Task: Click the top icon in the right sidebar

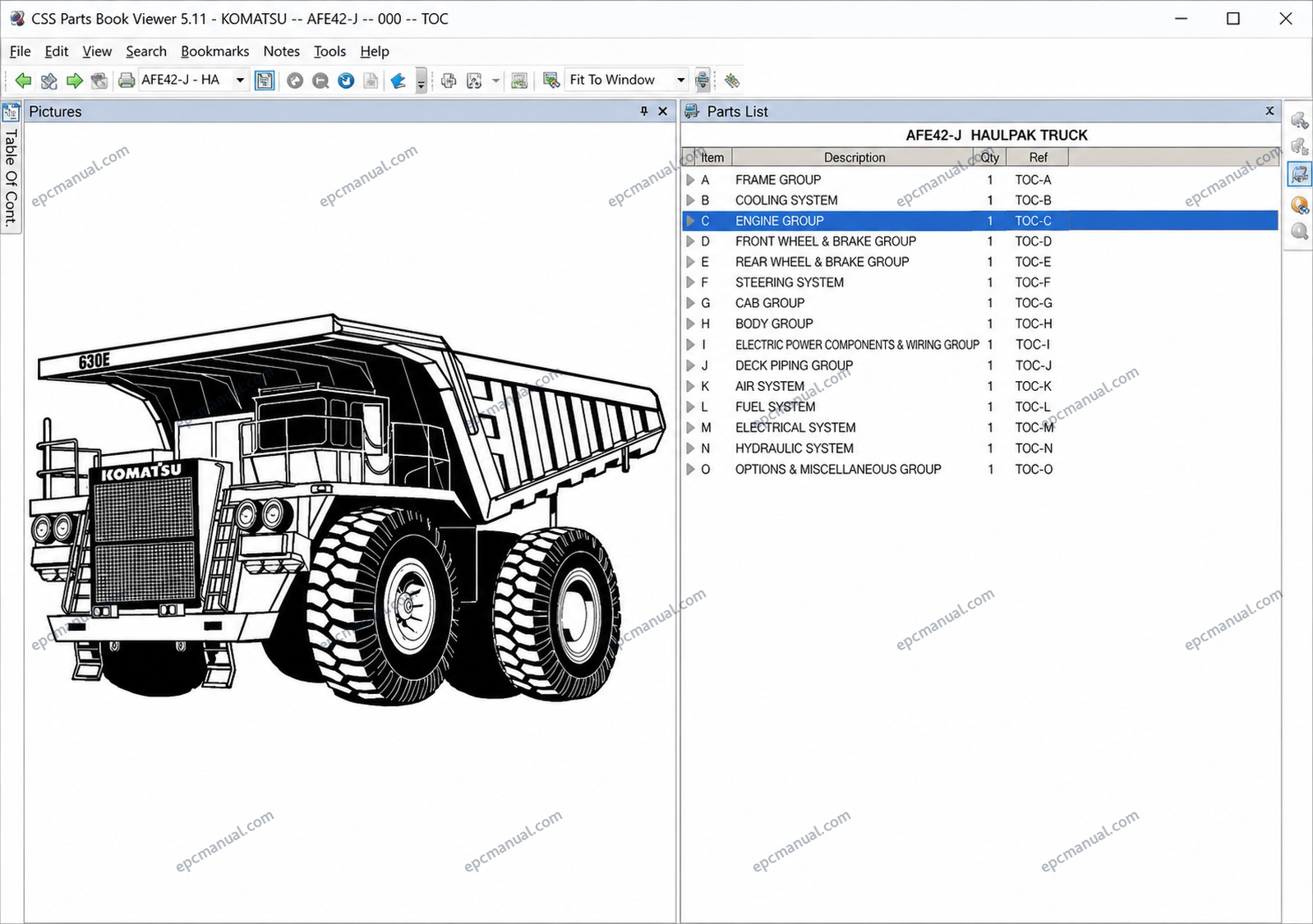Action: [x=1300, y=121]
